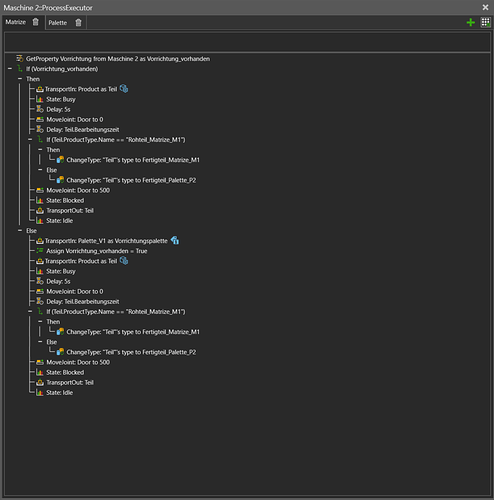Viewport: 494px width, 500px height.
Task: Click MoveJoint: Door to 500 icon in Then
Action: point(40,190)
